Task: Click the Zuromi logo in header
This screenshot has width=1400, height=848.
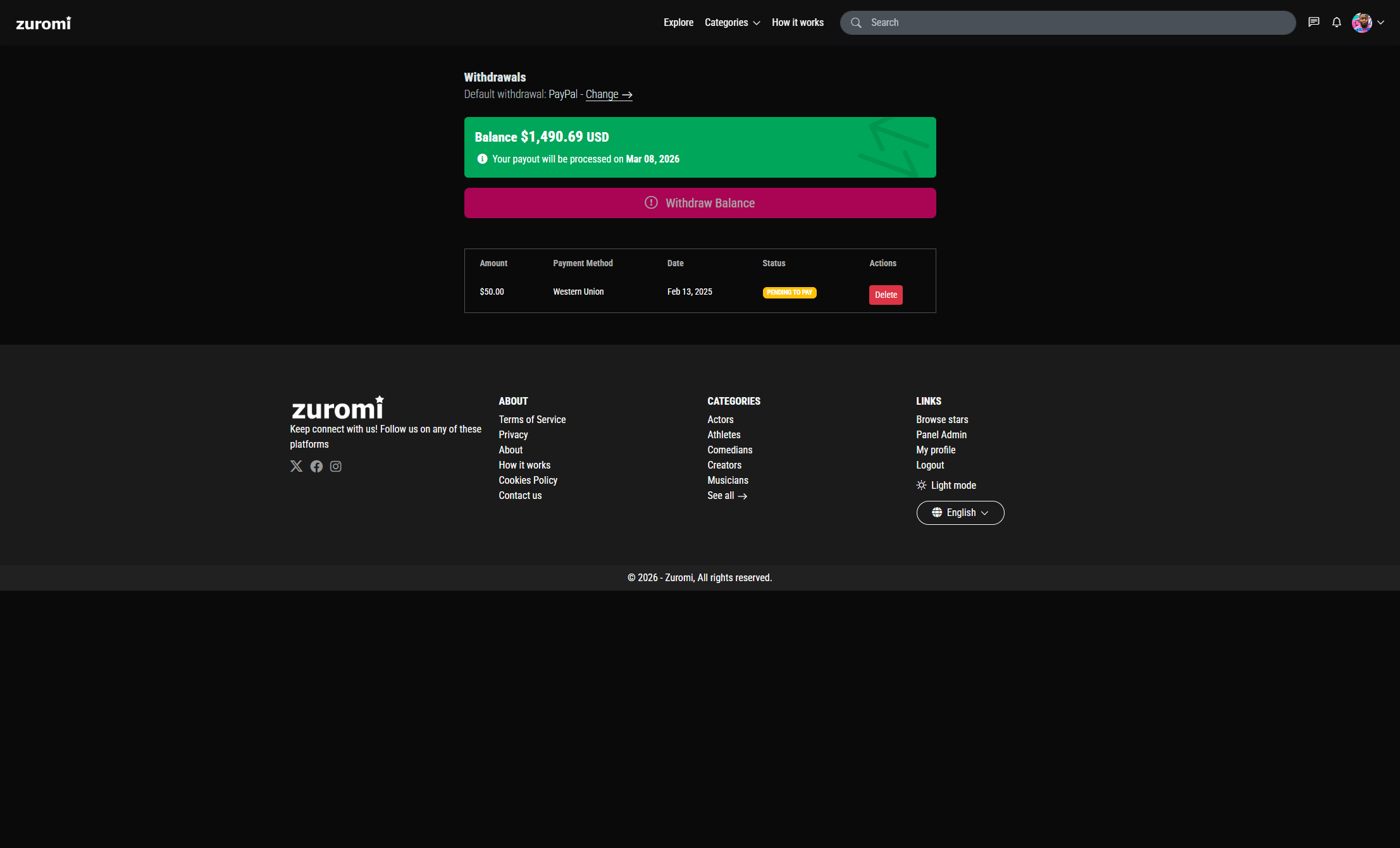Action: [44, 23]
